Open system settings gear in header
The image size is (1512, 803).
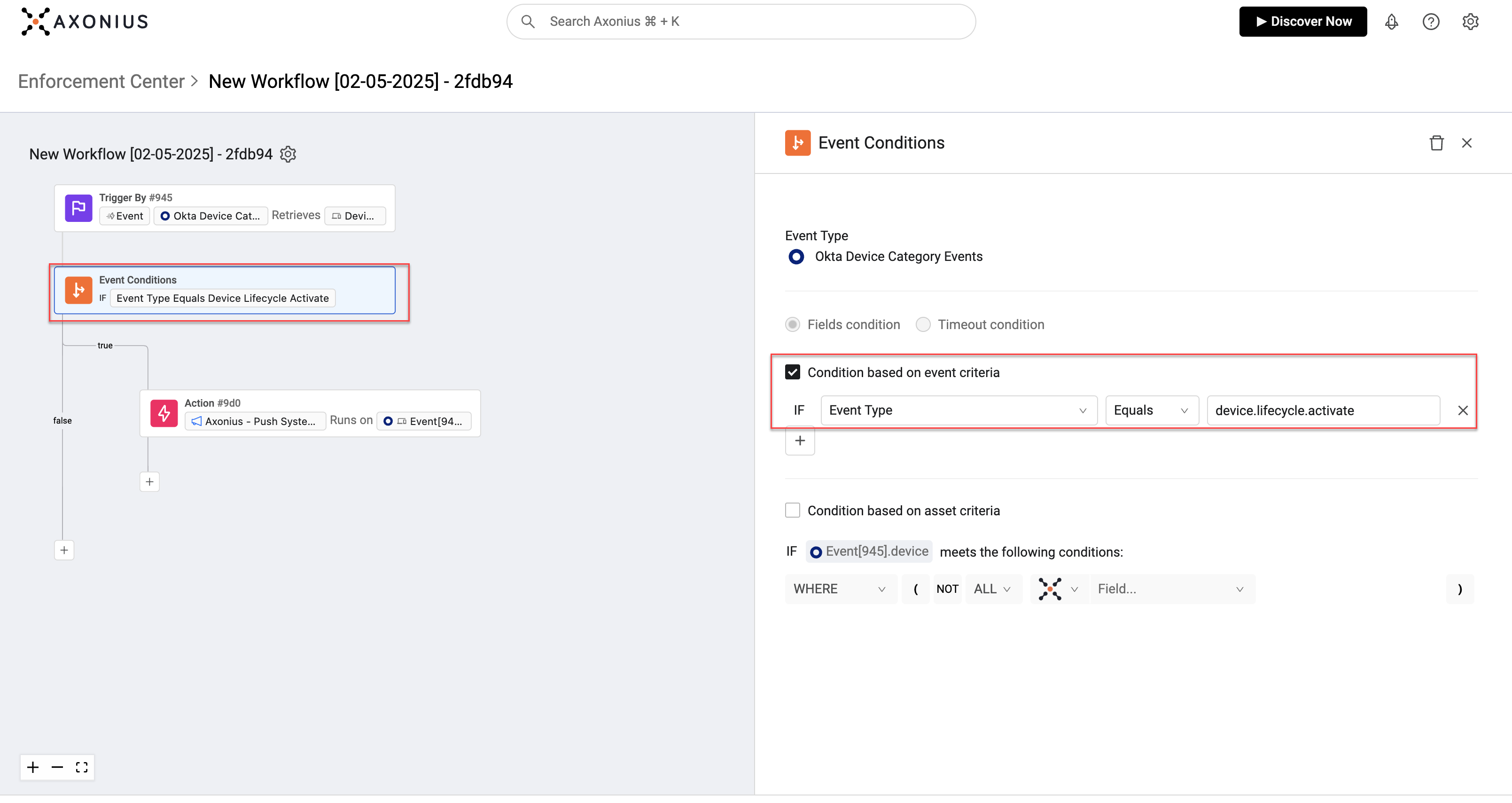[1470, 22]
